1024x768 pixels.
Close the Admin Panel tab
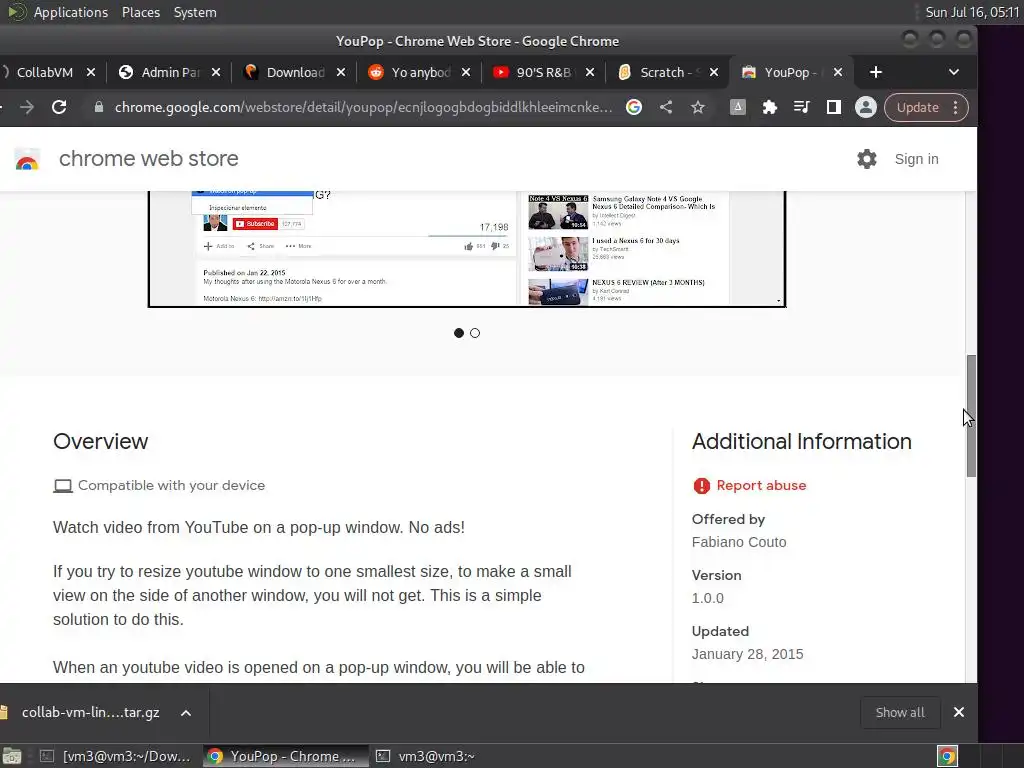216,72
